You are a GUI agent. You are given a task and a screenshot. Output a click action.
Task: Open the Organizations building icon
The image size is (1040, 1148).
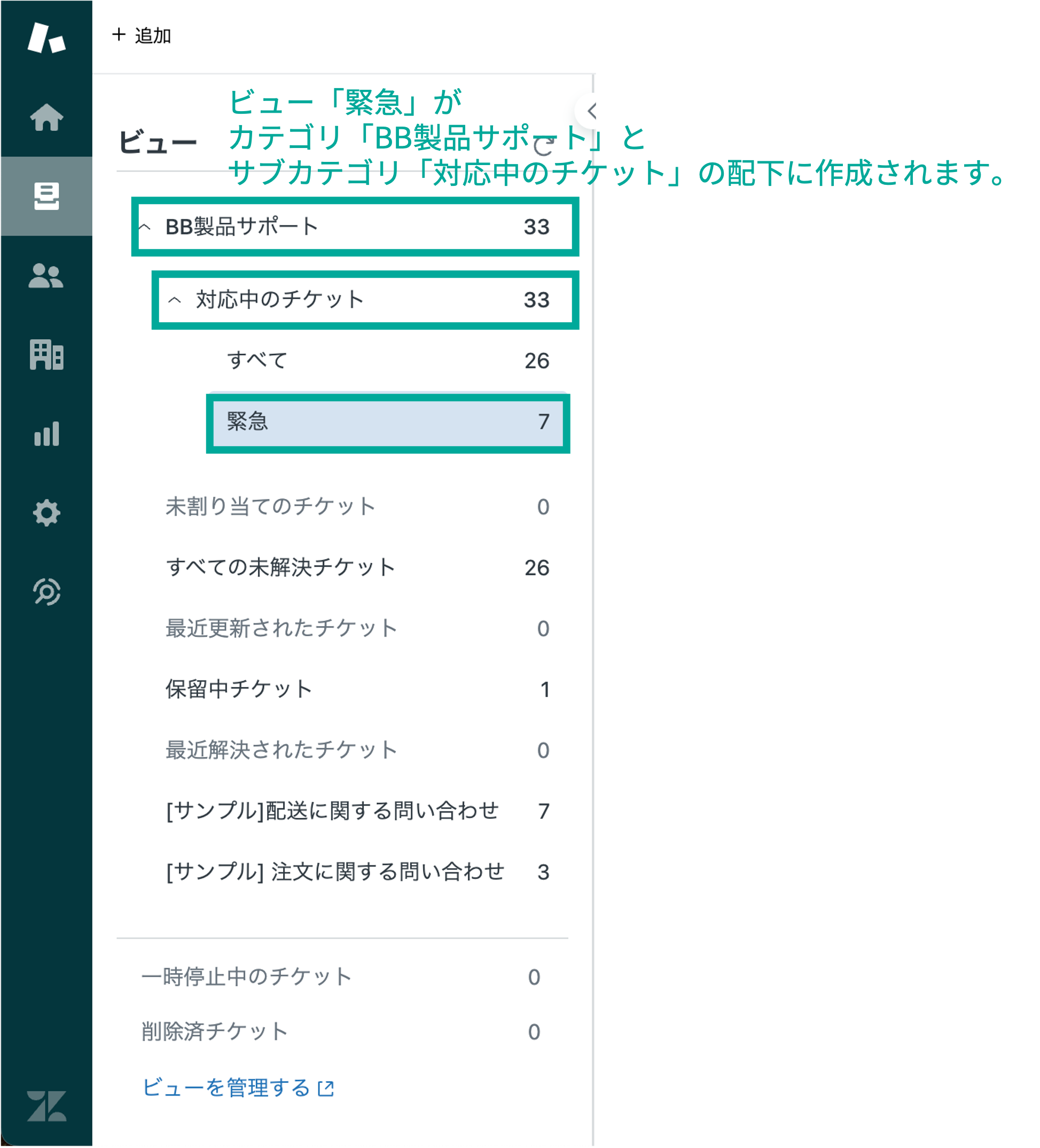click(x=46, y=355)
